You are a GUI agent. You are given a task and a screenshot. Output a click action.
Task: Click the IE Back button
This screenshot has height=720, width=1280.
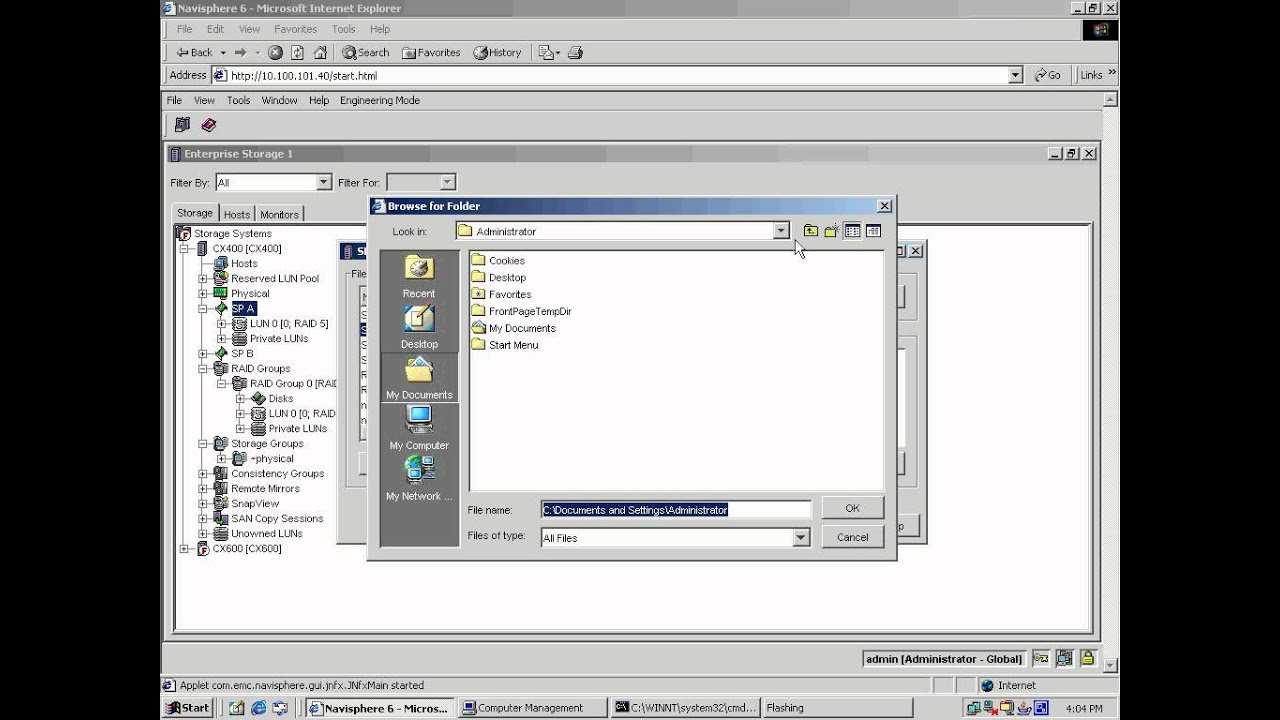(x=195, y=52)
